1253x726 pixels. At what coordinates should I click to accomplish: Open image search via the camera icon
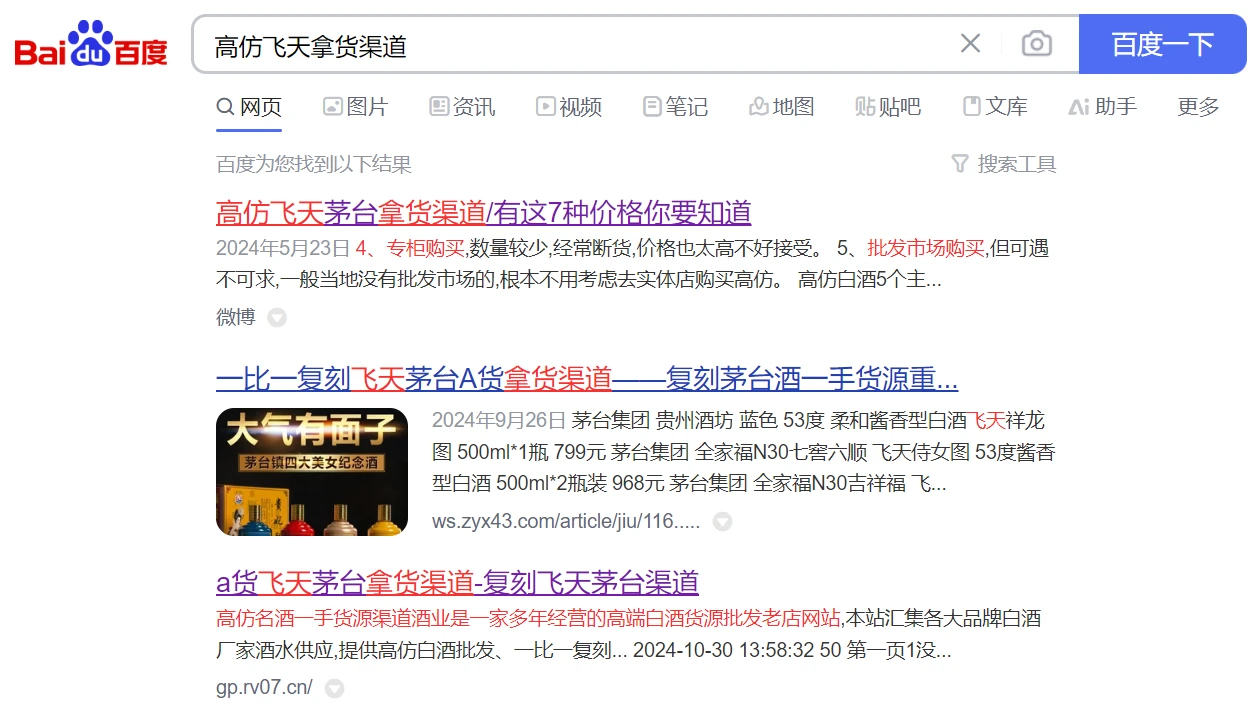[x=1037, y=44]
